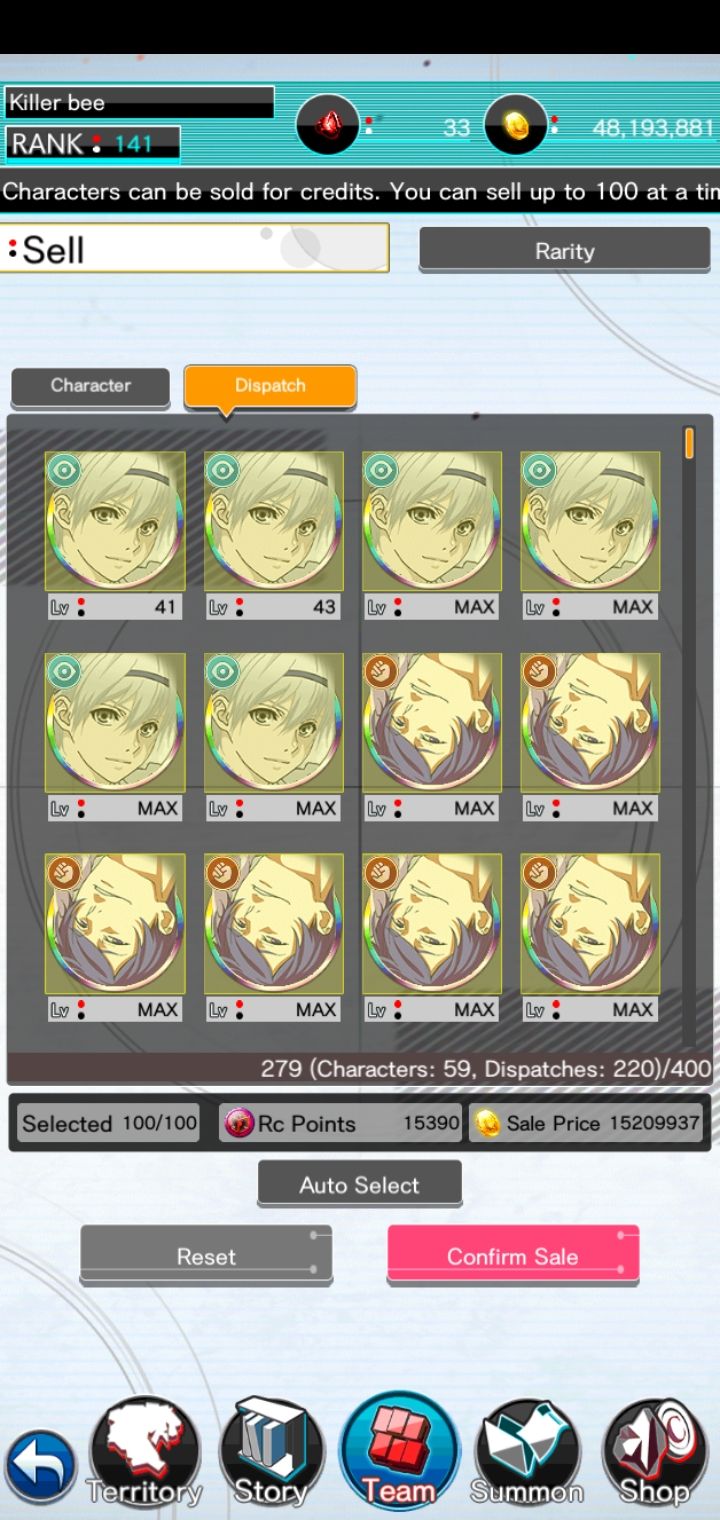The image size is (720, 1520).
Task: Select last fist-type card in bottom row
Action: point(590,938)
